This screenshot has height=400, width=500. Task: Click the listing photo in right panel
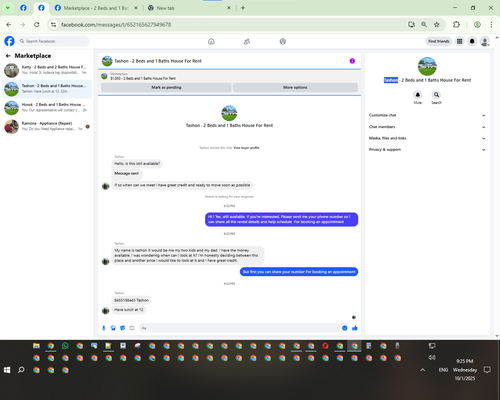pyautogui.click(x=427, y=66)
